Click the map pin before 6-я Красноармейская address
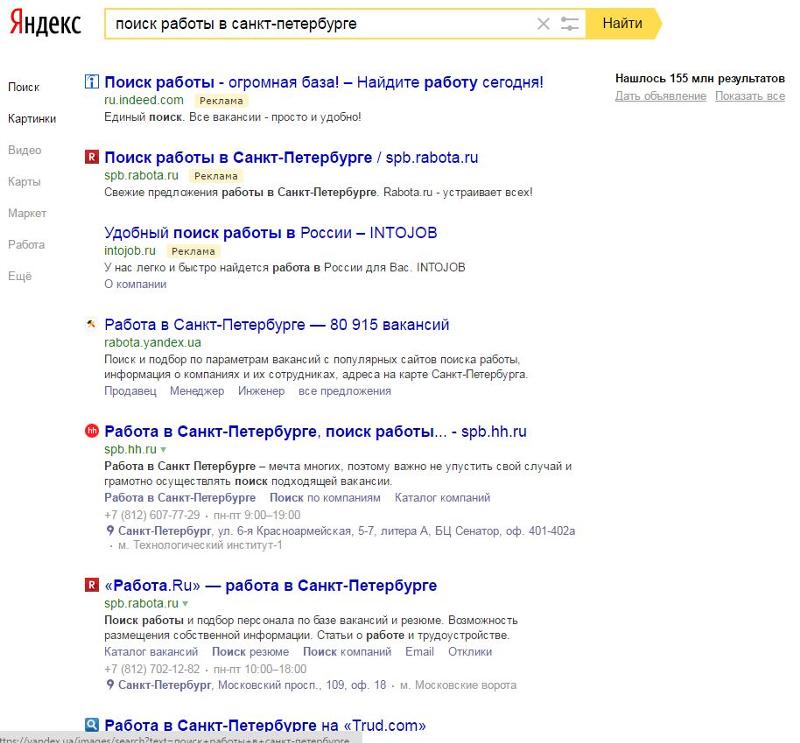The height and width of the screenshot is (743, 800). (x=110, y=531)
